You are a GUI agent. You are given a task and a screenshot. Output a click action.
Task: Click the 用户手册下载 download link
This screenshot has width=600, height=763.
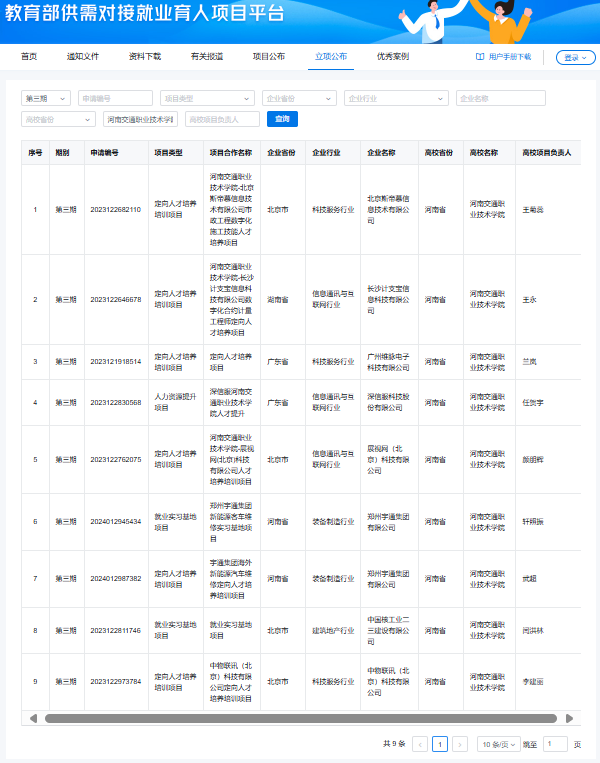(x=510, y=57)
